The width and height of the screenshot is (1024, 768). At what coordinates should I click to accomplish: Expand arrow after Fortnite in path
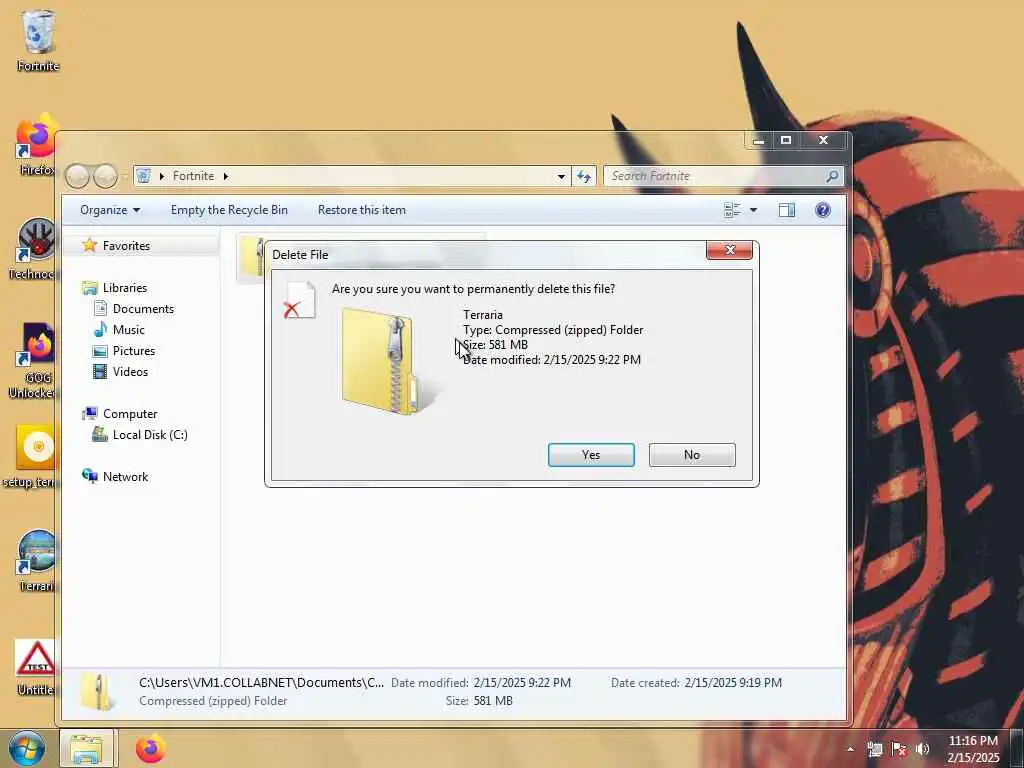click(x=226, y=176)
